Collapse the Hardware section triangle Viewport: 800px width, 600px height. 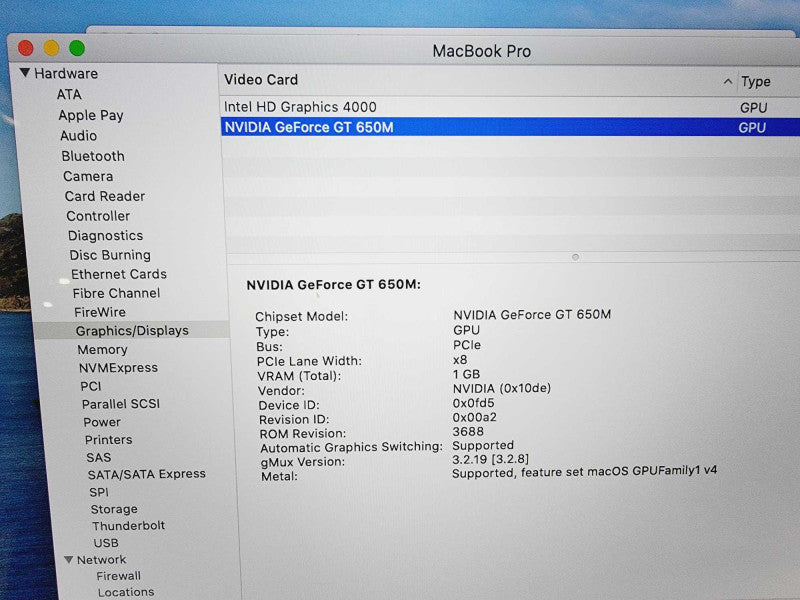[x=24, y=72]
